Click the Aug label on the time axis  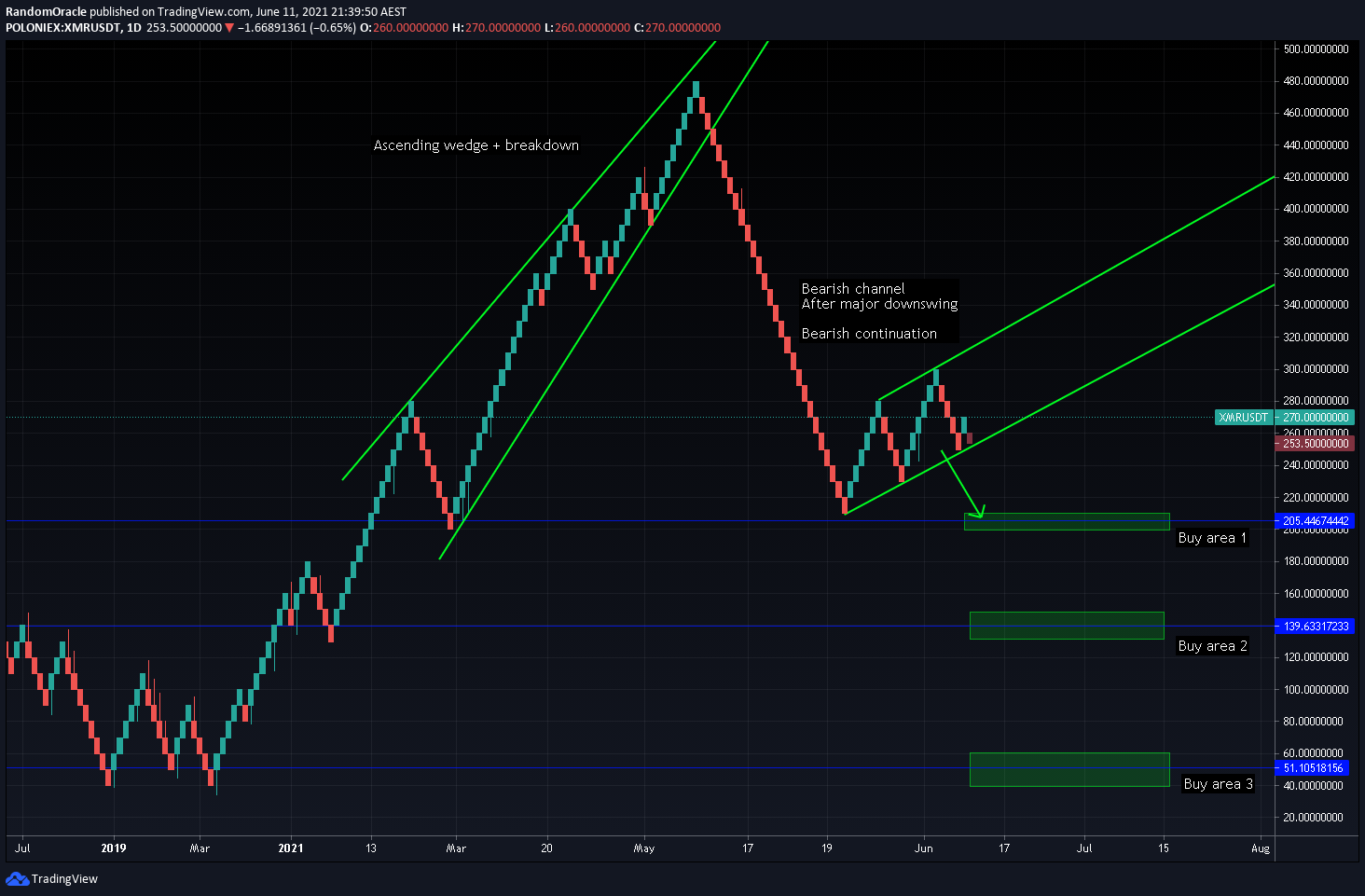click(x=1261, y=848)
